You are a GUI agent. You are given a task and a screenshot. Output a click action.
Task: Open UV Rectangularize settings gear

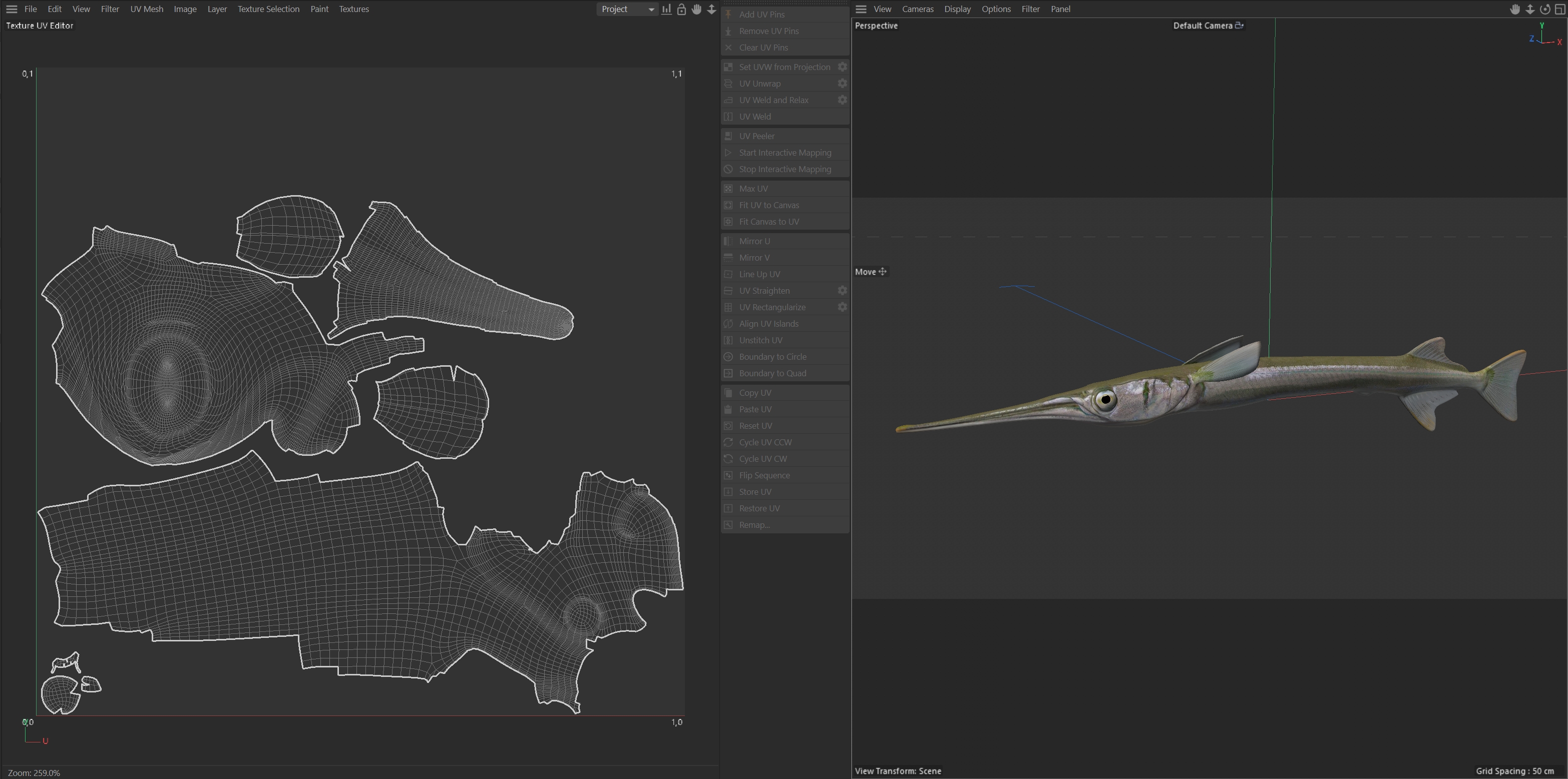pyautogui.click(x=843, y=307)
